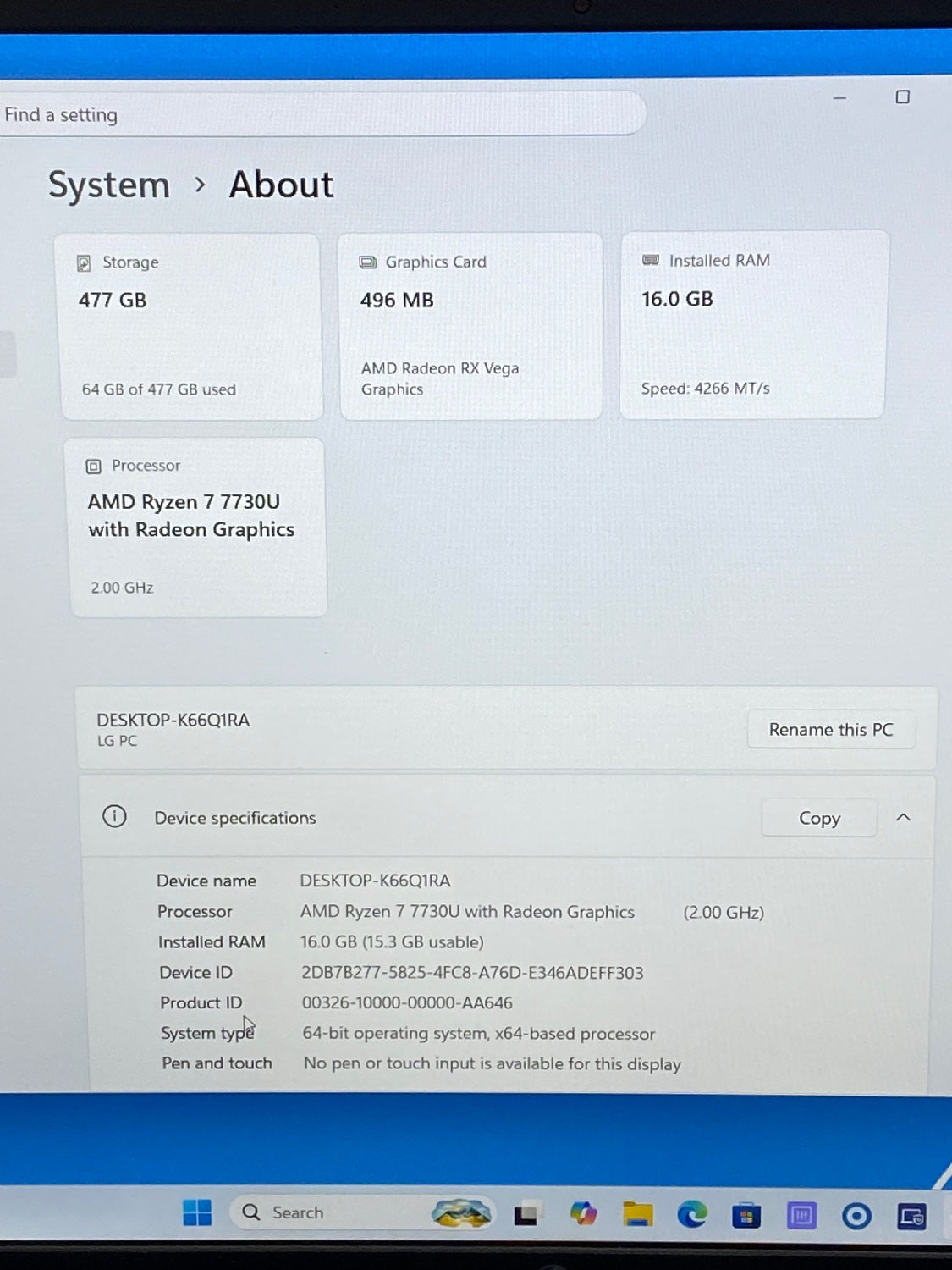This screenshot has width=952, height=1270.
Task: Select the Graphics Card info card
Action: tap(470, 326)
